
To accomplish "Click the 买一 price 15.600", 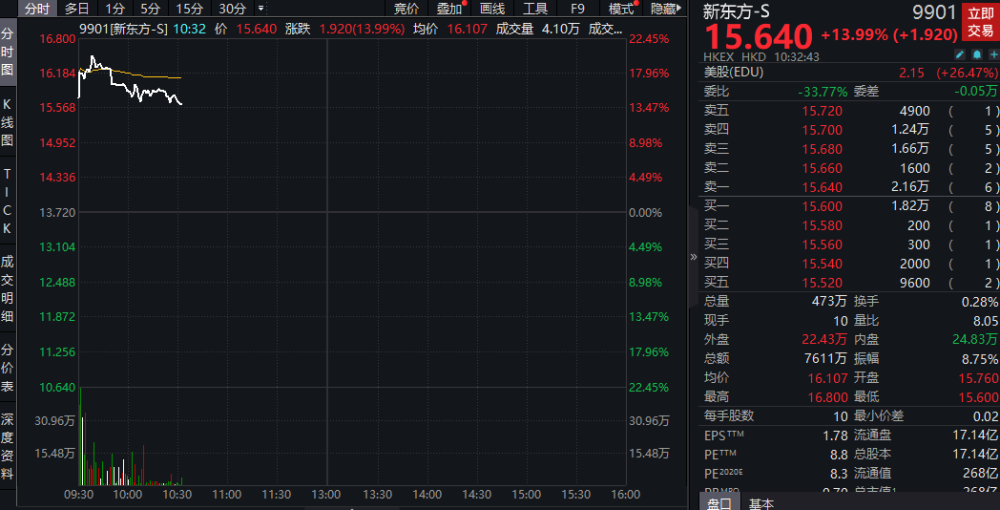I will point(822,207).
